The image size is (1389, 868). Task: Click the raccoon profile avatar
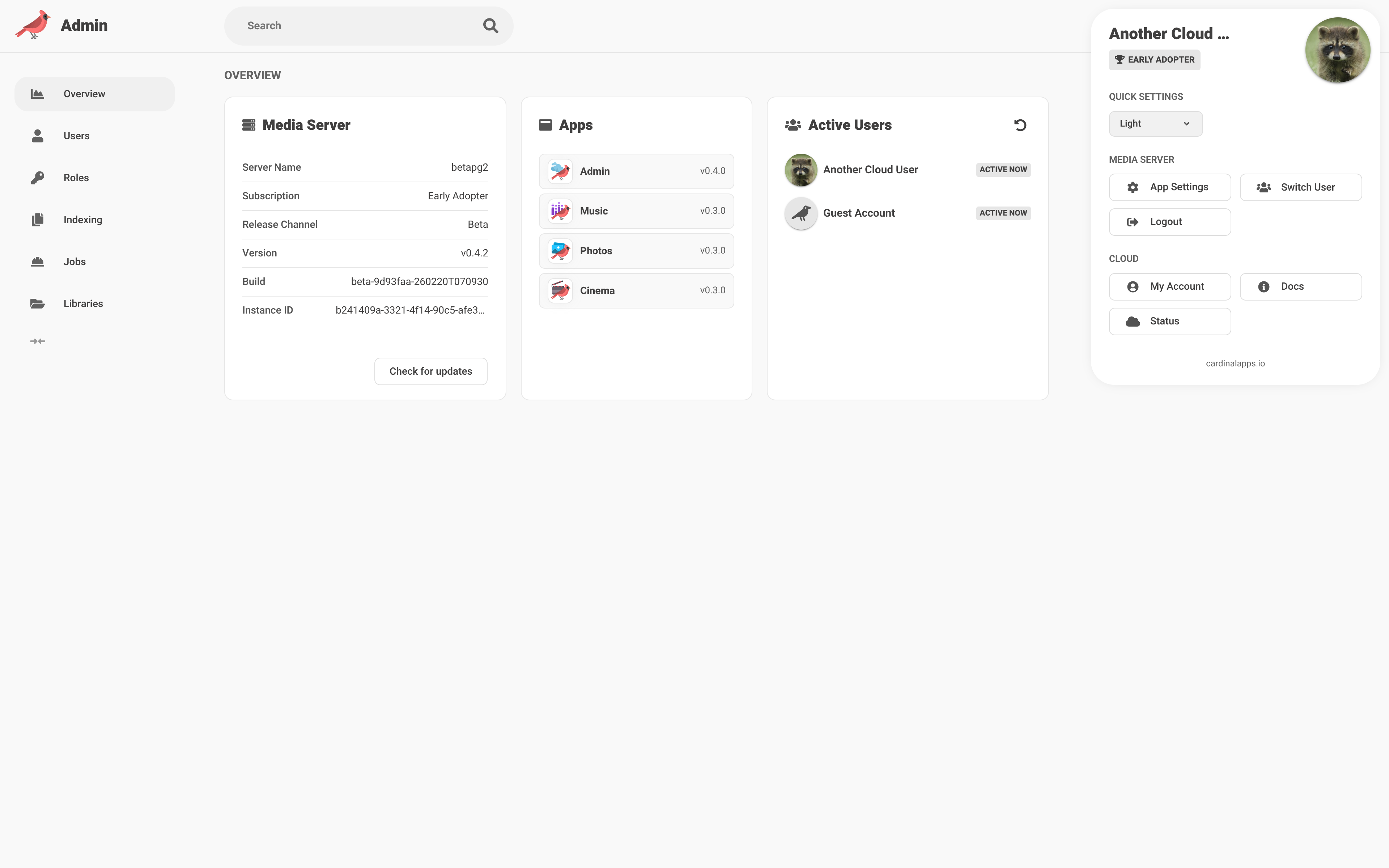pyautogui.click(x=1337, y=51)
